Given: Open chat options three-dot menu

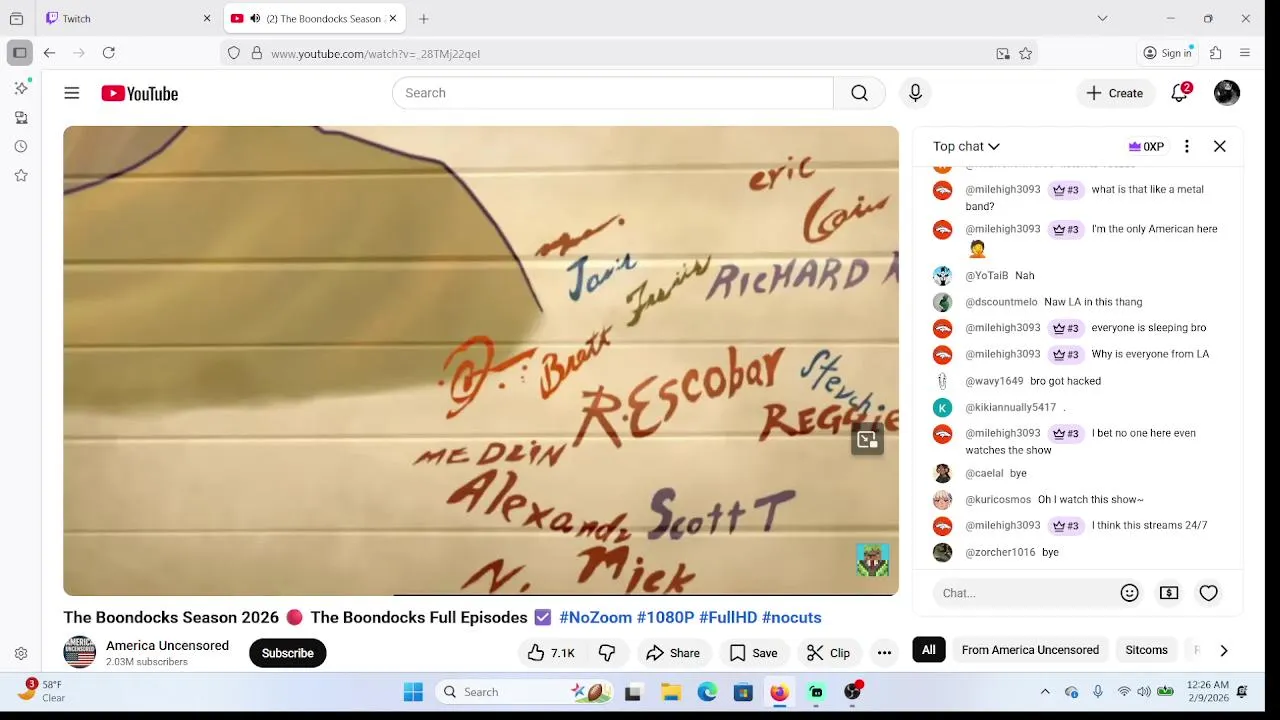Looking at the screenshot, I should point(1187,146).
